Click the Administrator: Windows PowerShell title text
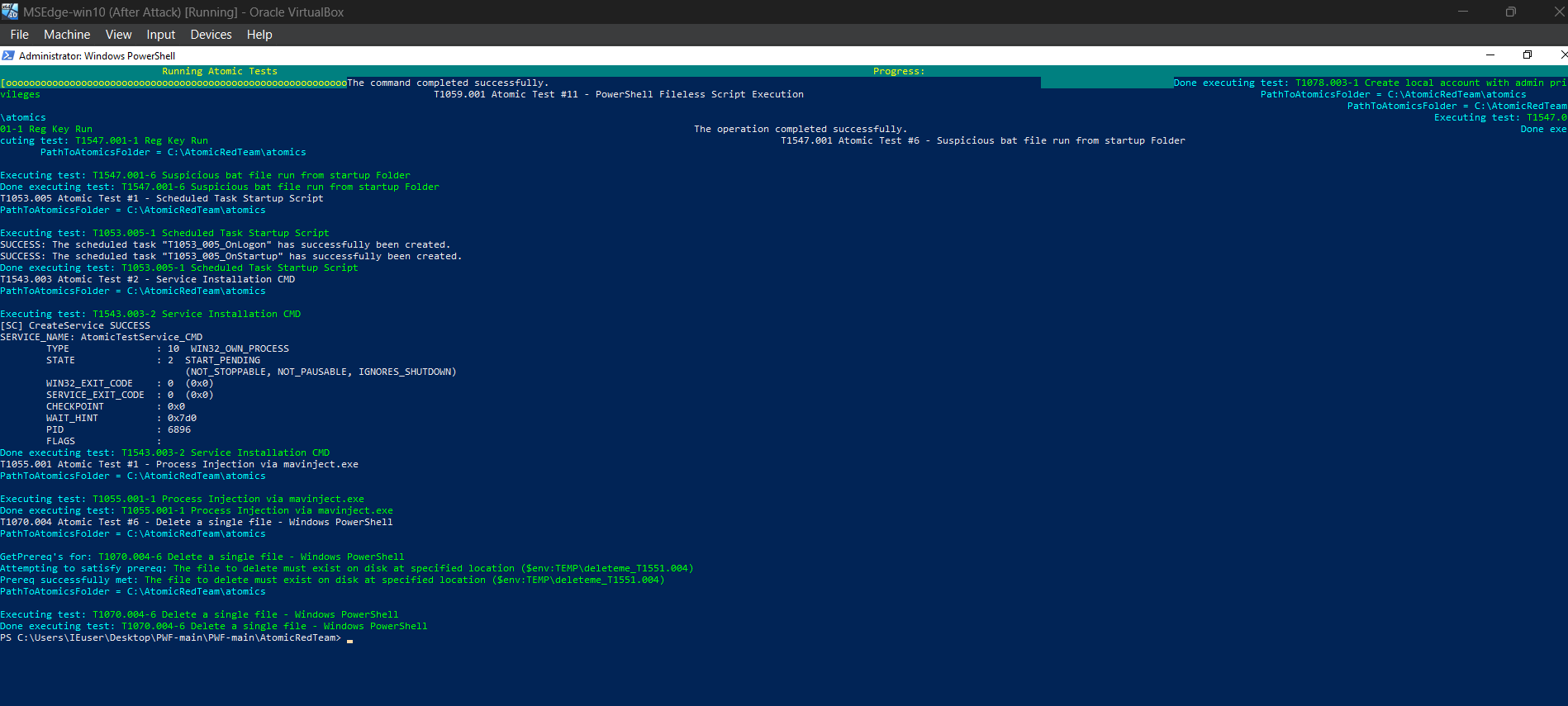The image size is (1568, 706). pos(97,56)
